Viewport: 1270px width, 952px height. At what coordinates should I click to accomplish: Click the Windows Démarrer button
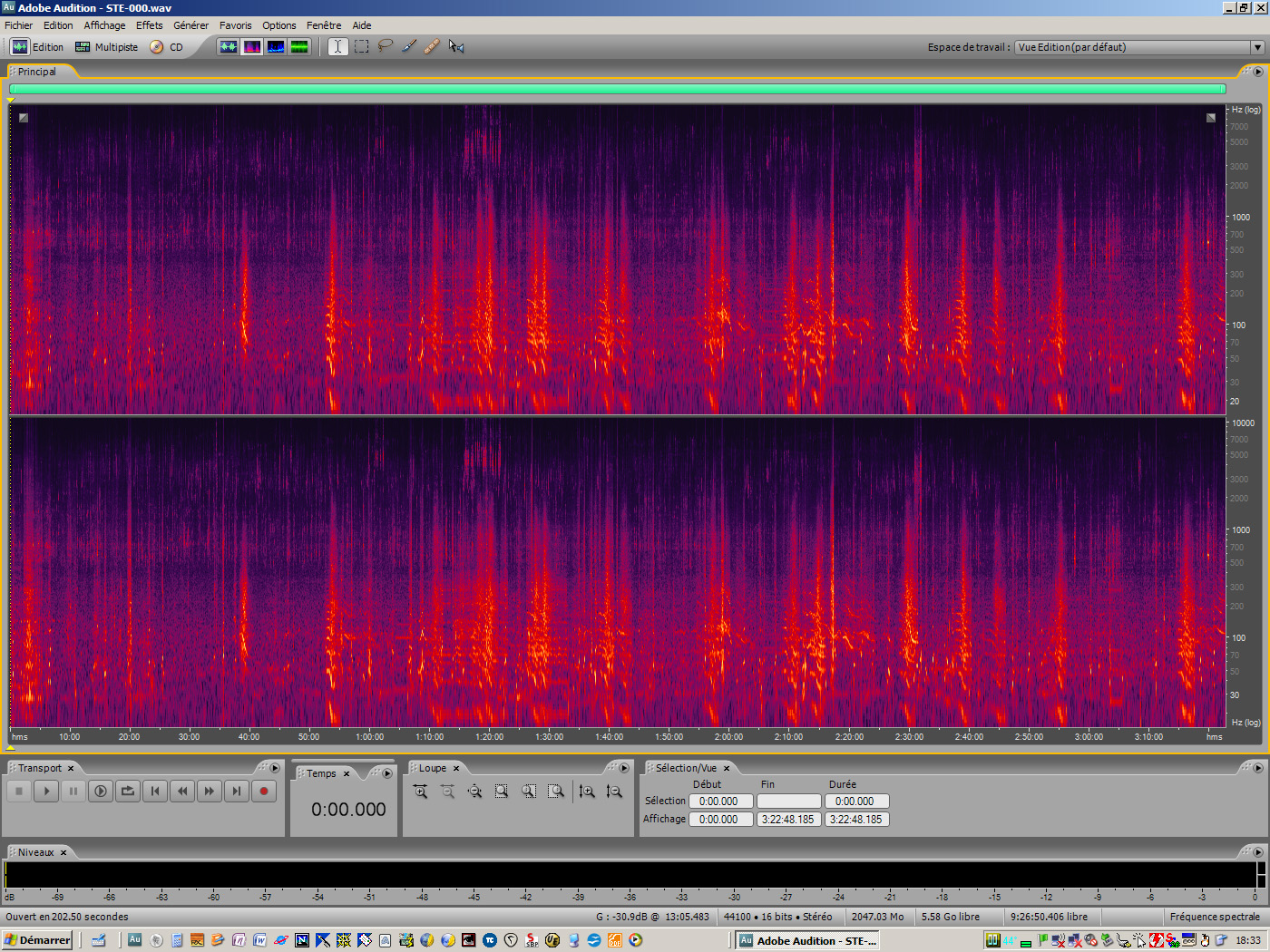37,940
